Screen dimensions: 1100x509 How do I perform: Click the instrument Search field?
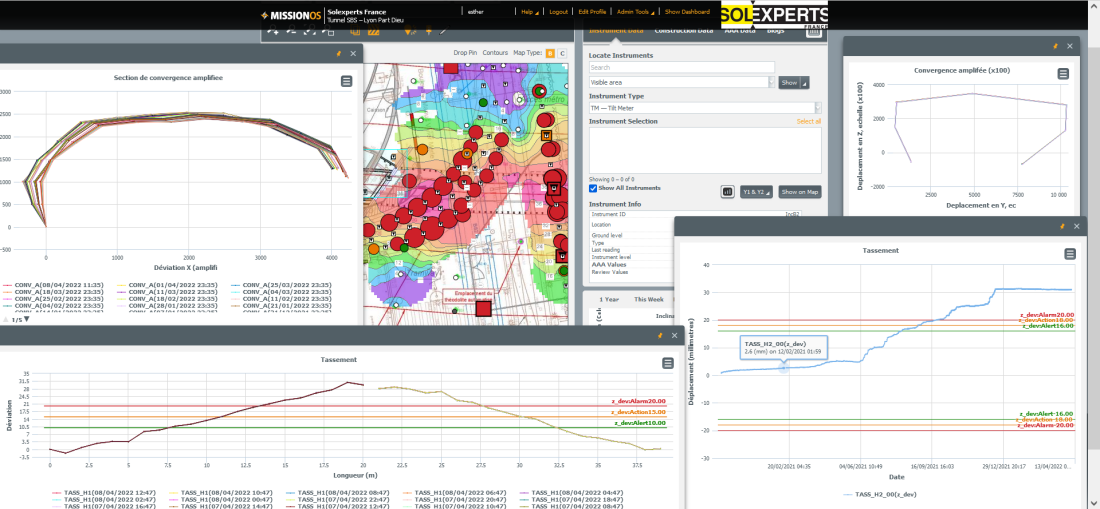[682, 67]
